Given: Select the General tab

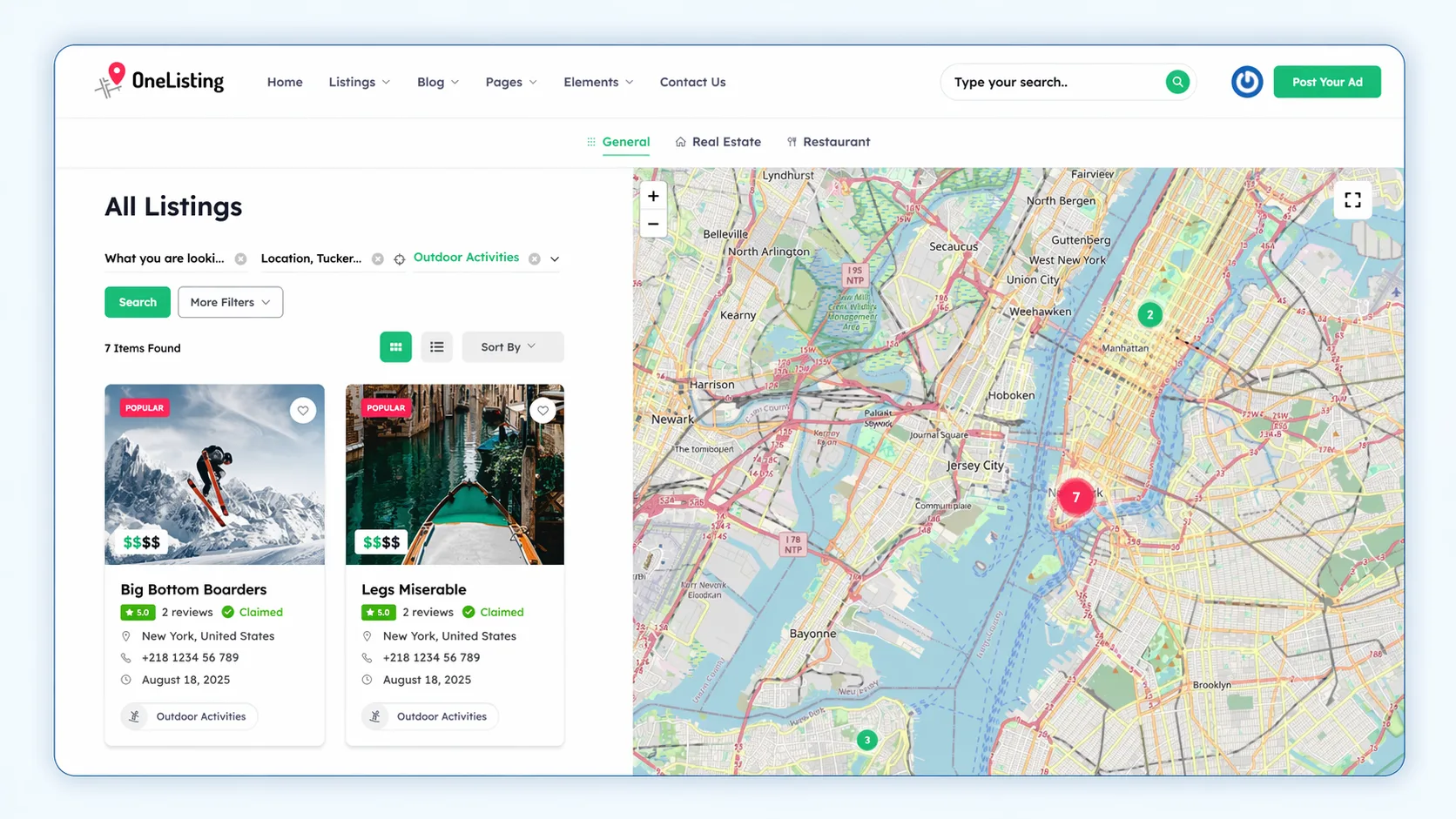Looking at the screenshot, I should (x=618, y=142).
